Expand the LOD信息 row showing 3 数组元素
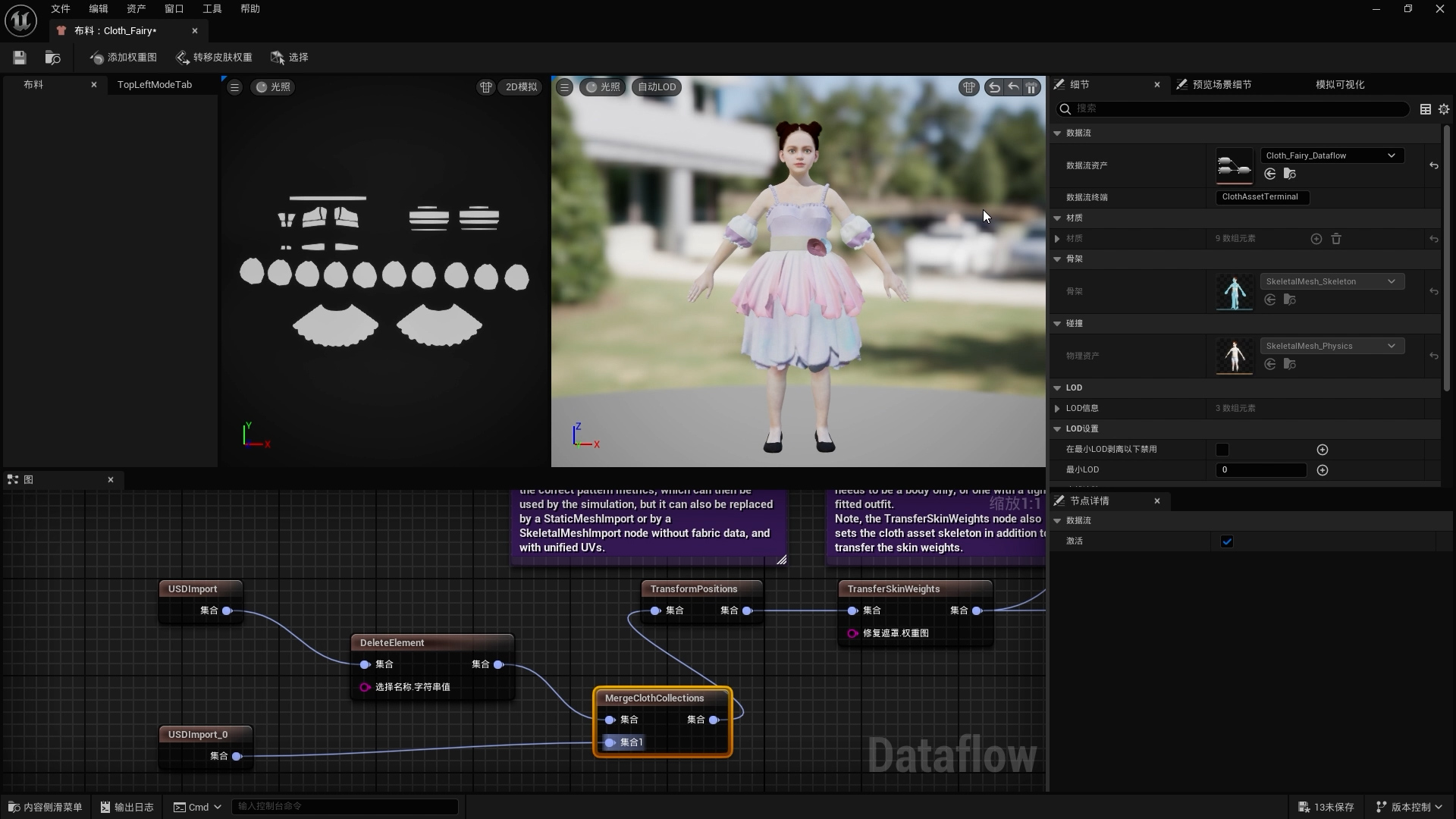 [1059, 408]
